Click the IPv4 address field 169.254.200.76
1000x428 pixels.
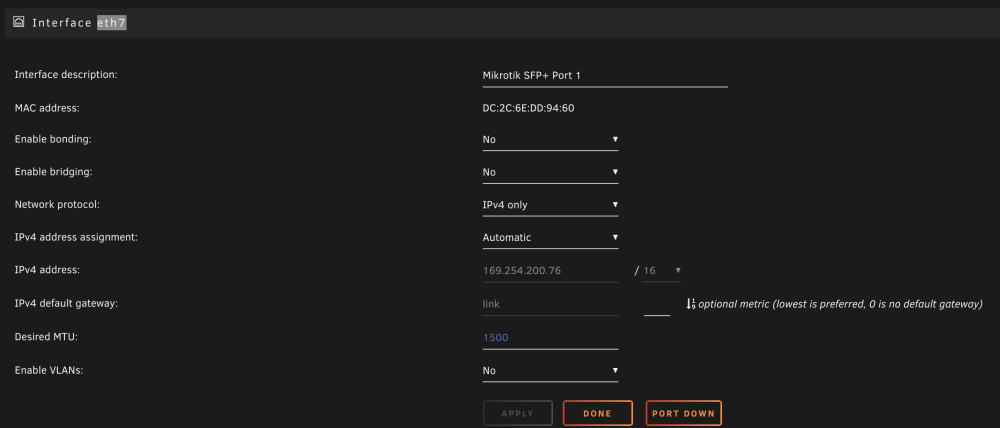(550, 271)
